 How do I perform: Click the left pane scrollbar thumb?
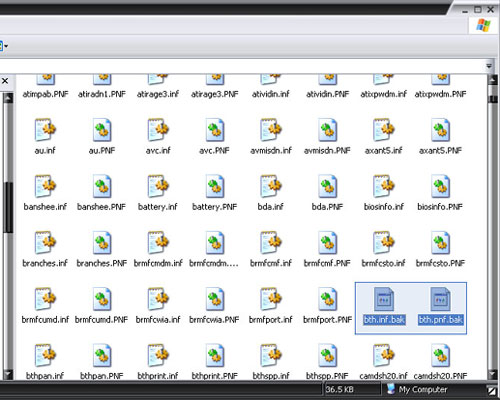[8, 207]
